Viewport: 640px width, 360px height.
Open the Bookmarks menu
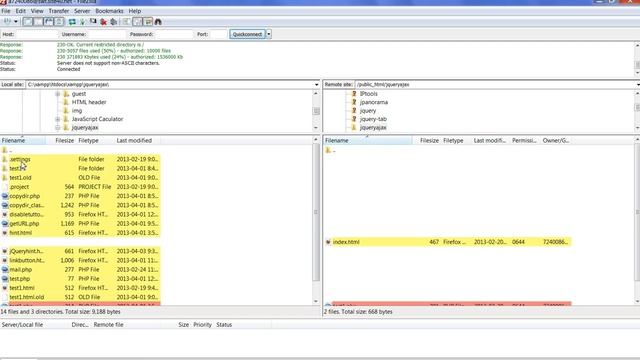(109, 11)
